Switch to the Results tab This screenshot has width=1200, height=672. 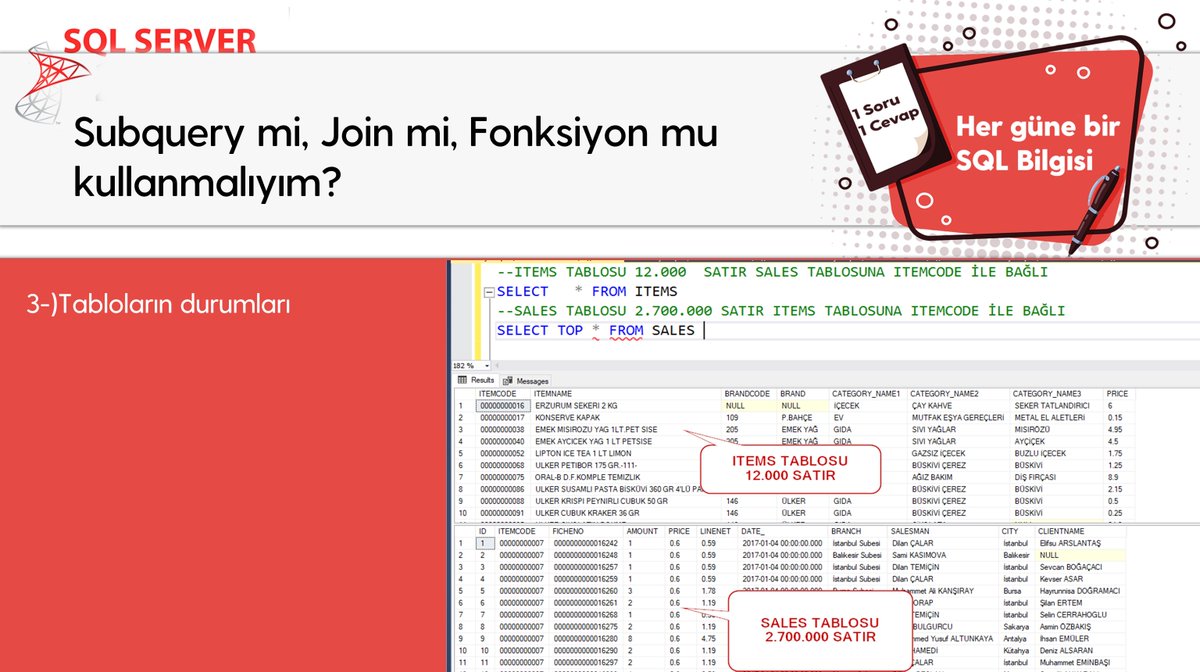(x=477, y=381)
